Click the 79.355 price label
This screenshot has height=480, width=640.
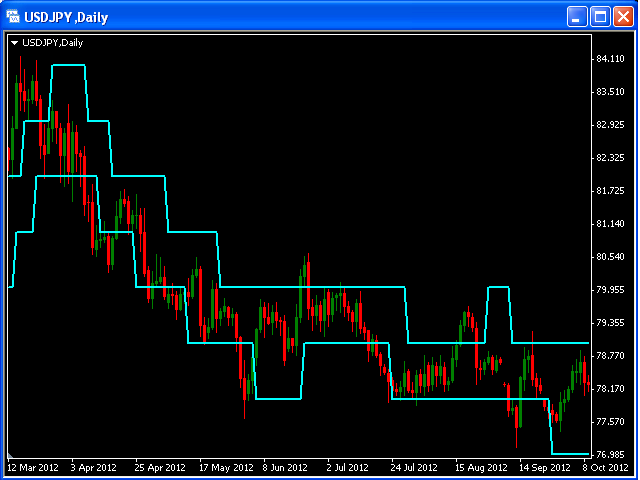pyautogui.click(x=610, y=323)
